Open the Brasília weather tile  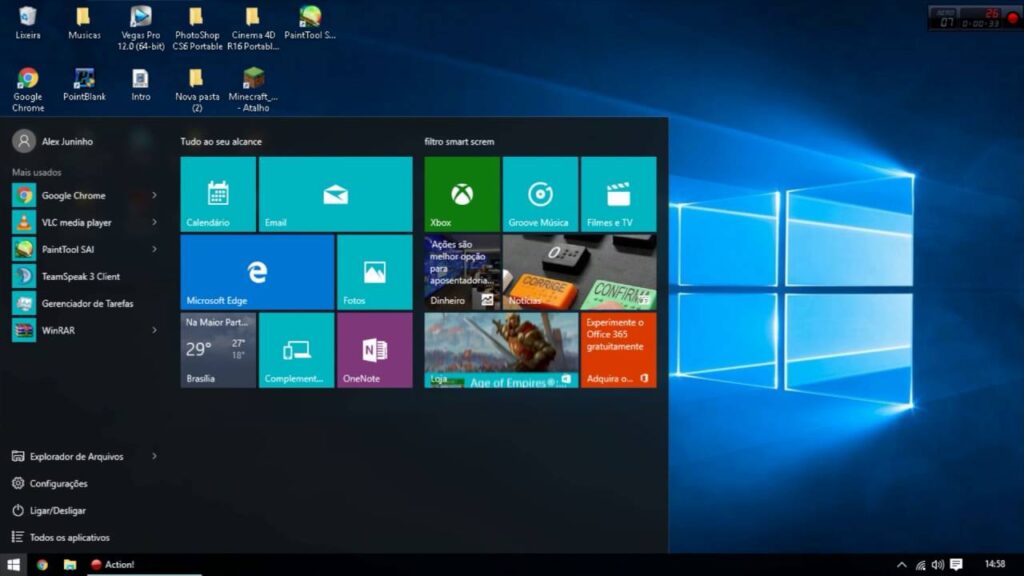click(x=218, y=350)
